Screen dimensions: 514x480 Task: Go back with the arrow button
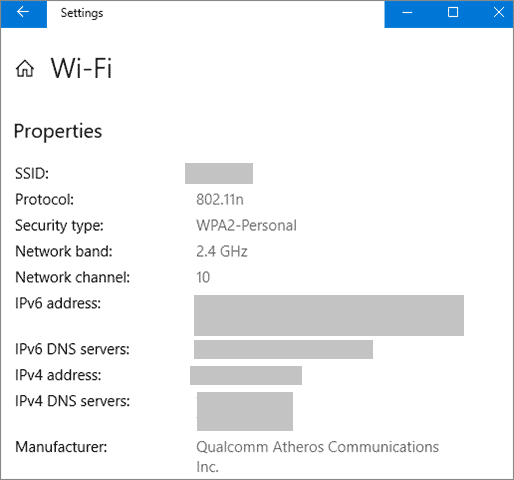pyautogui.click(x=23, y=14)
